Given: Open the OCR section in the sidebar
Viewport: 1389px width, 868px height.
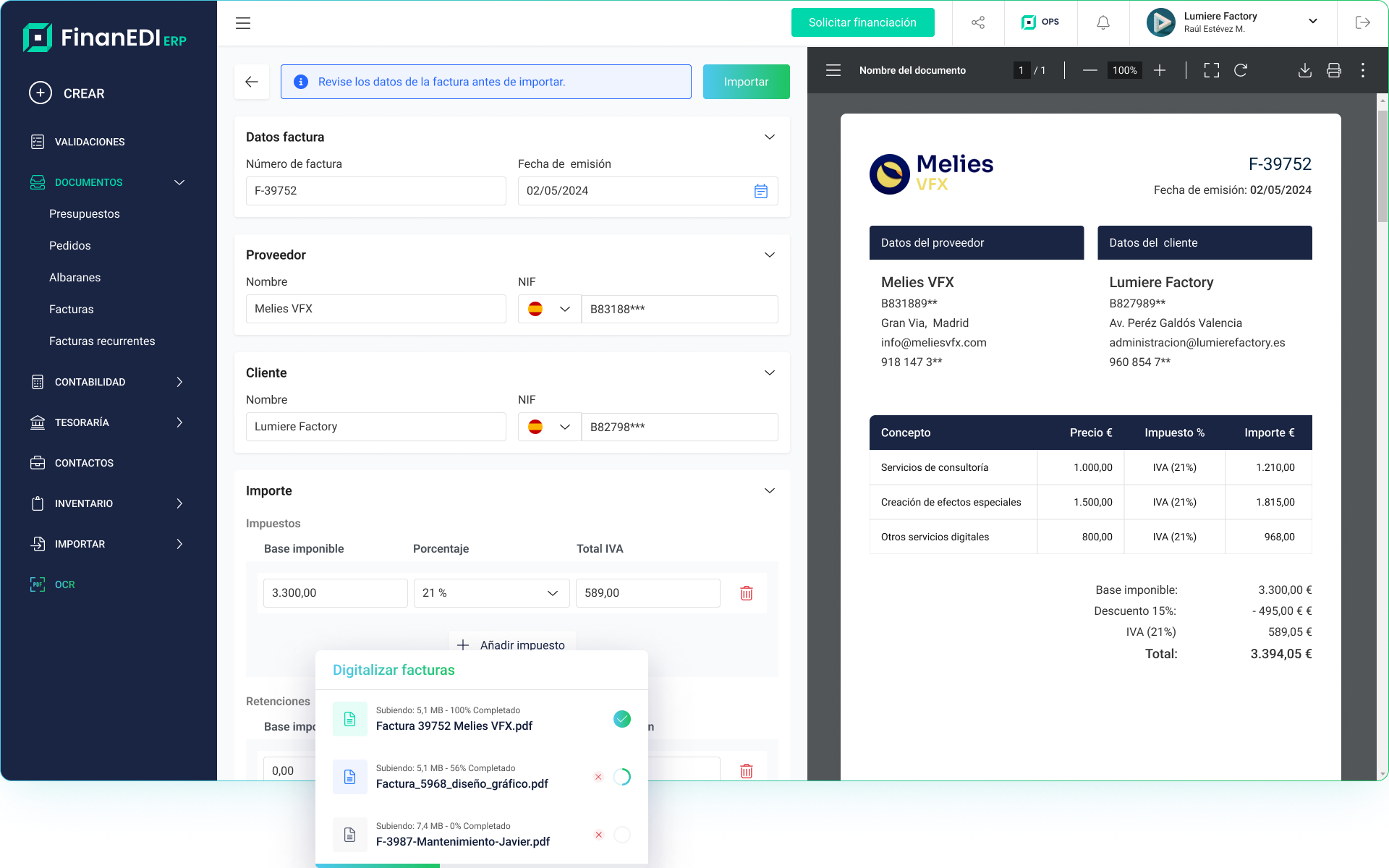Looking at the screenshot, I should [65, 584].
